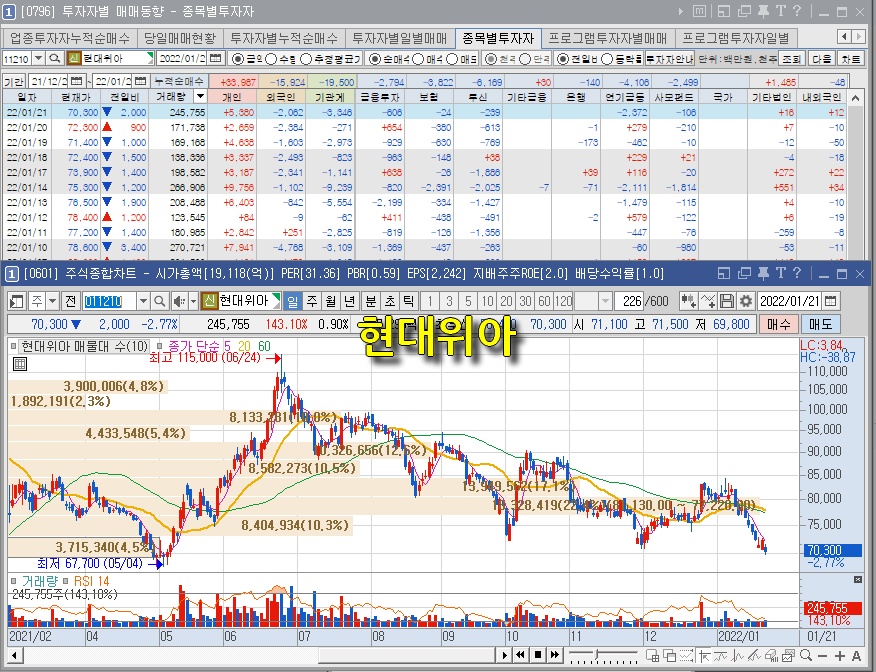Open the 프로그램투자자별매매 tab
The height and width of the screenshot is (672, 876).
[608, 38]
